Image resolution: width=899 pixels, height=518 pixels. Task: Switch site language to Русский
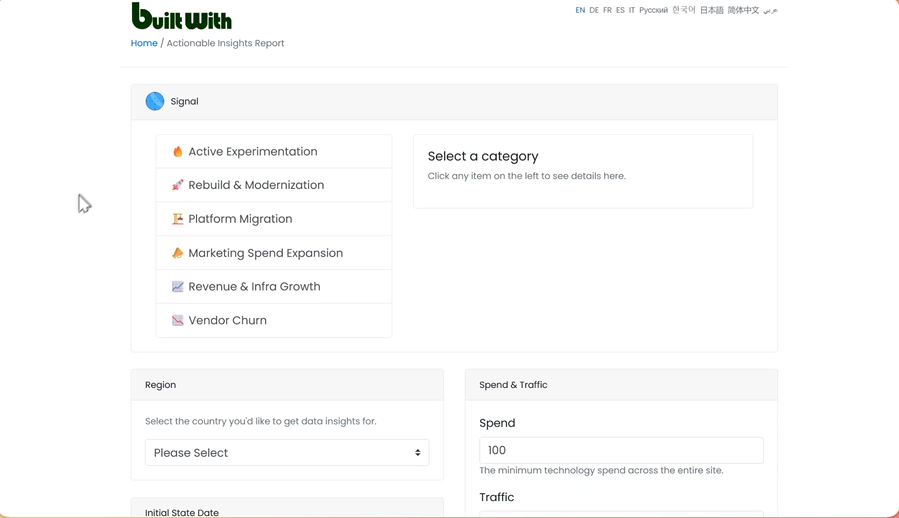pos(654,10)
